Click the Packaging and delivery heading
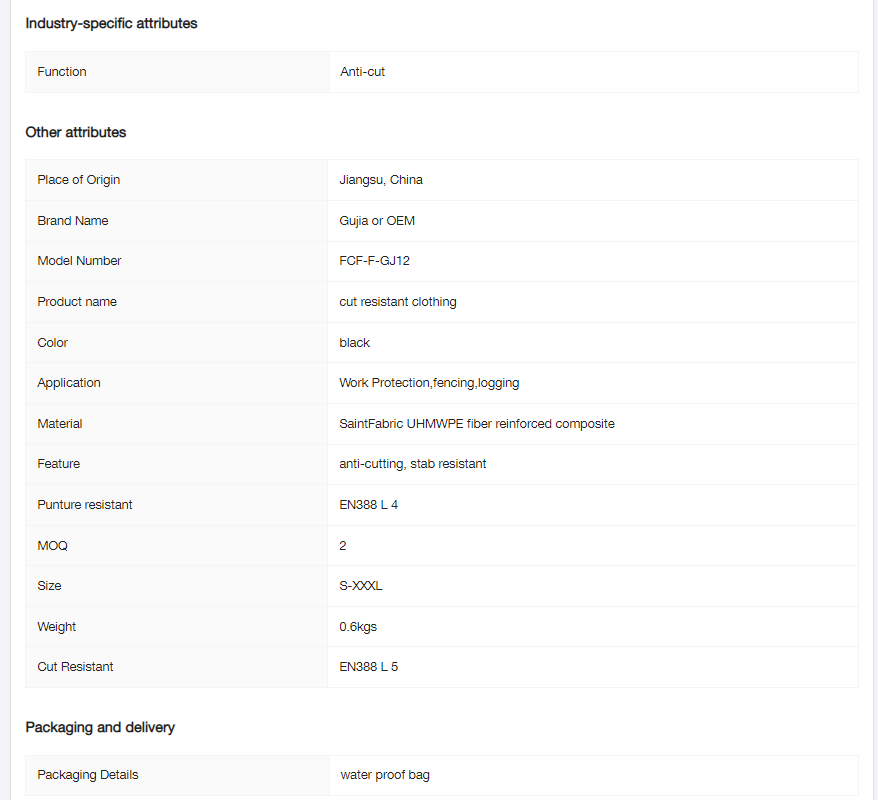This screenshot has width=878, height=800. [x=100, y=727]
